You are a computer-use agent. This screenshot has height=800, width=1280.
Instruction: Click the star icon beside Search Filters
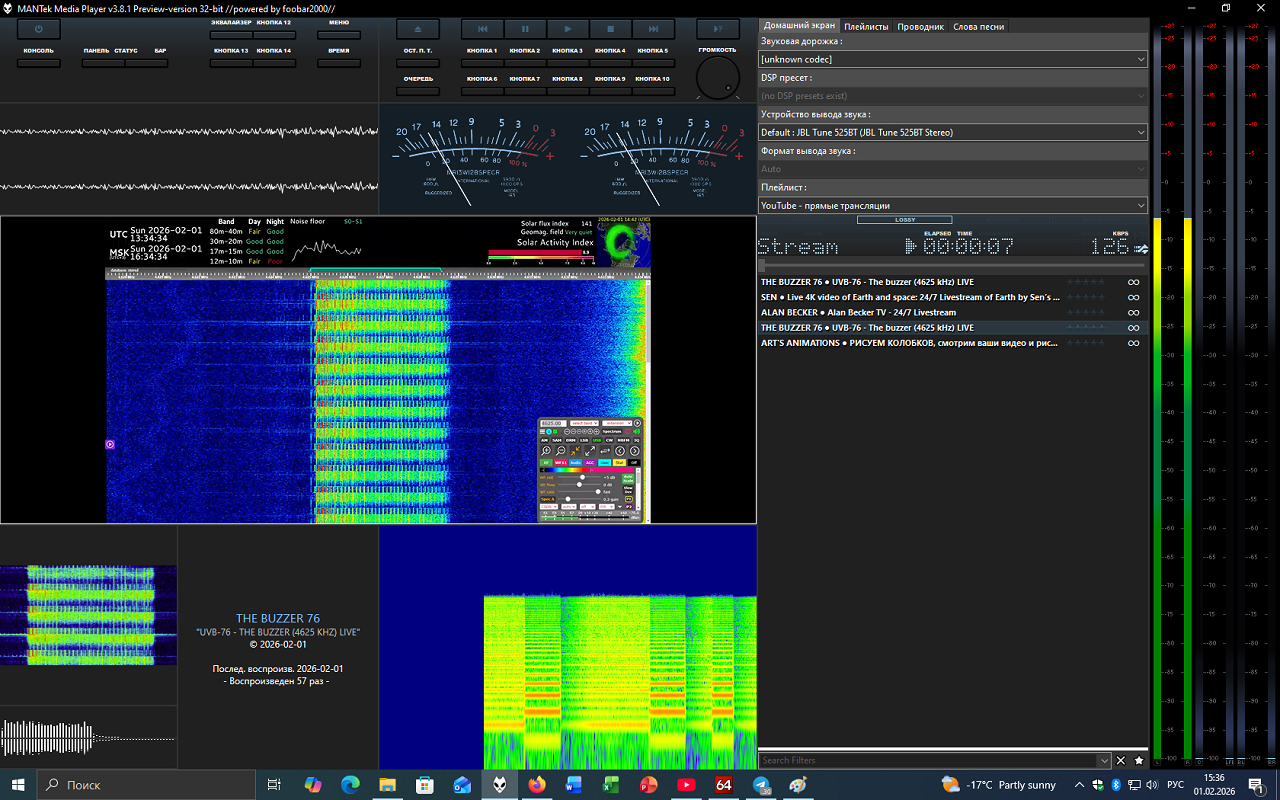point(1139,761)
